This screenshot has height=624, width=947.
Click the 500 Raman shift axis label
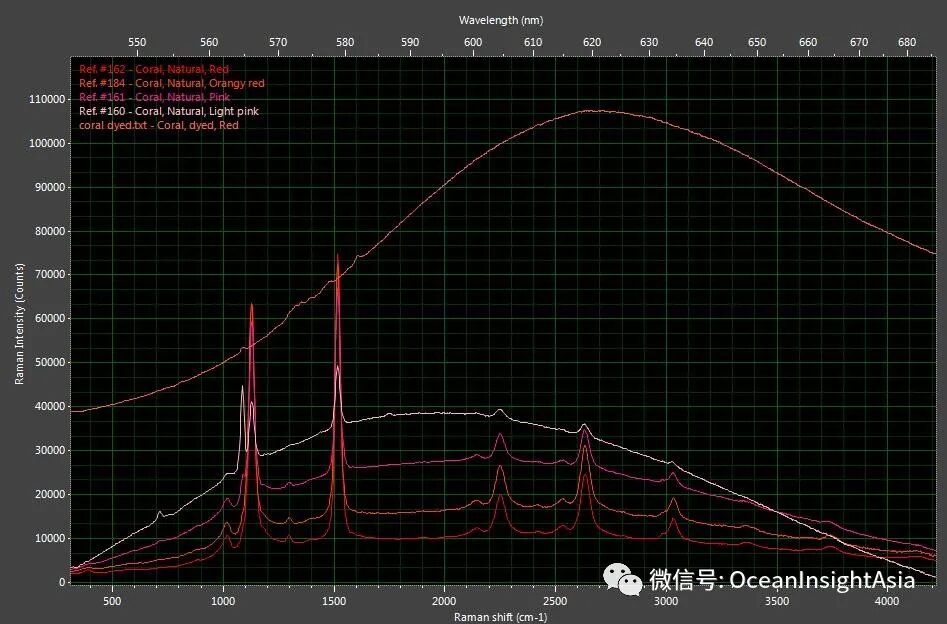coord(112,601)
